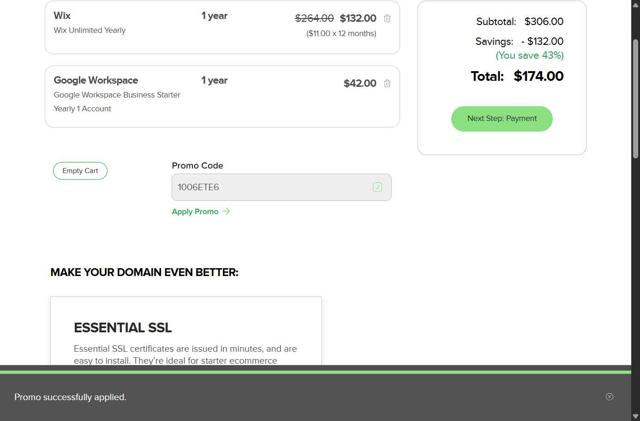Click the struck-through $264.00 price
The width and height of the screenshot is (640, 421).
pos(314,18)
